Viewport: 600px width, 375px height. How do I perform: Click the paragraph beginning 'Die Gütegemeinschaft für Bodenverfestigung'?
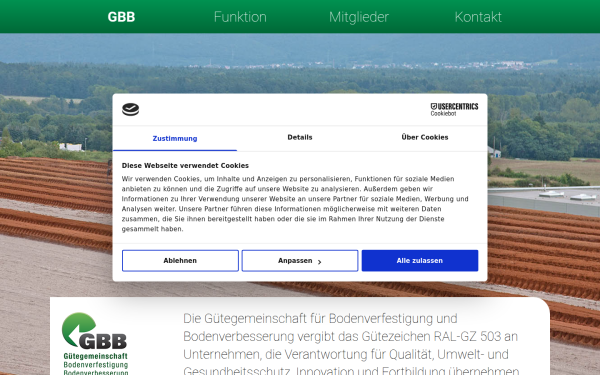click(351, 345)
